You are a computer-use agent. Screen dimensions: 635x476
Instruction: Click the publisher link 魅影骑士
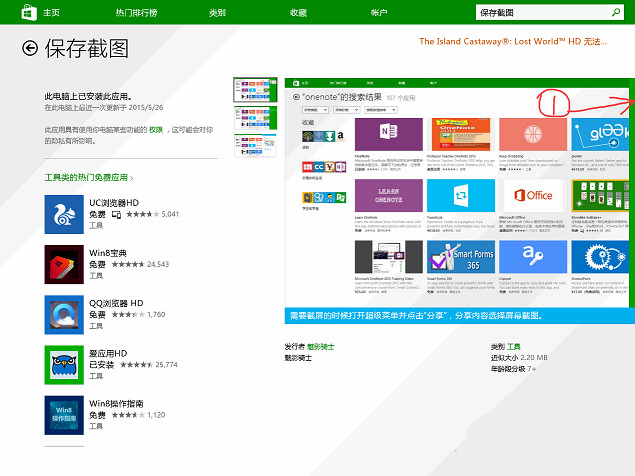[324, 346]
